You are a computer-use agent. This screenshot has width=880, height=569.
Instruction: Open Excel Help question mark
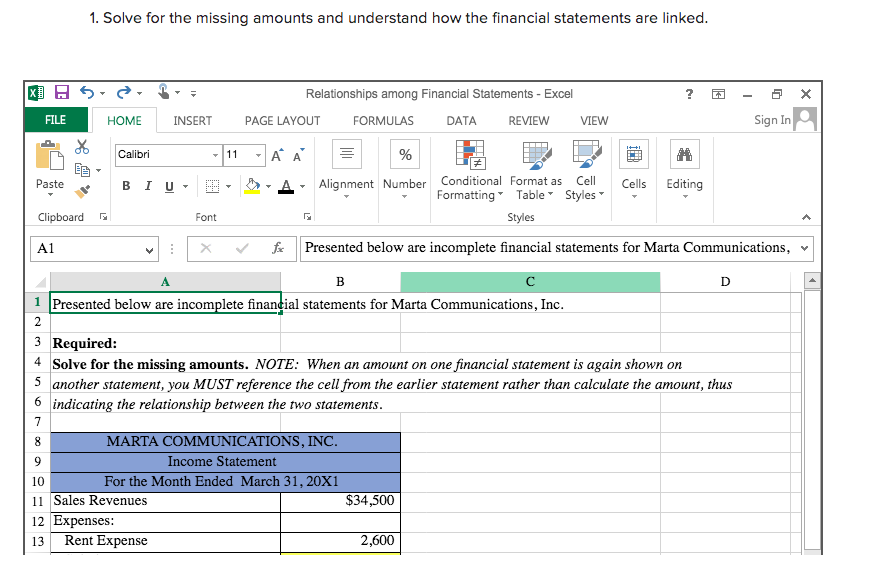689,94
